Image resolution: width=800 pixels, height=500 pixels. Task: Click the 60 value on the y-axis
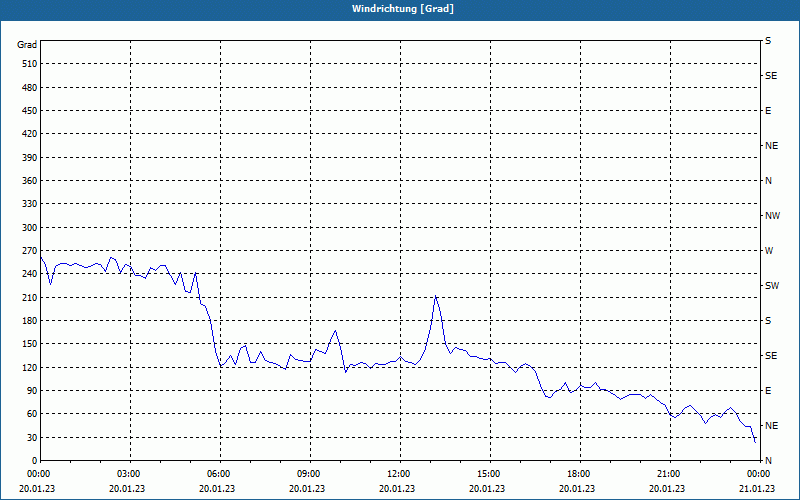pos(32,413)
